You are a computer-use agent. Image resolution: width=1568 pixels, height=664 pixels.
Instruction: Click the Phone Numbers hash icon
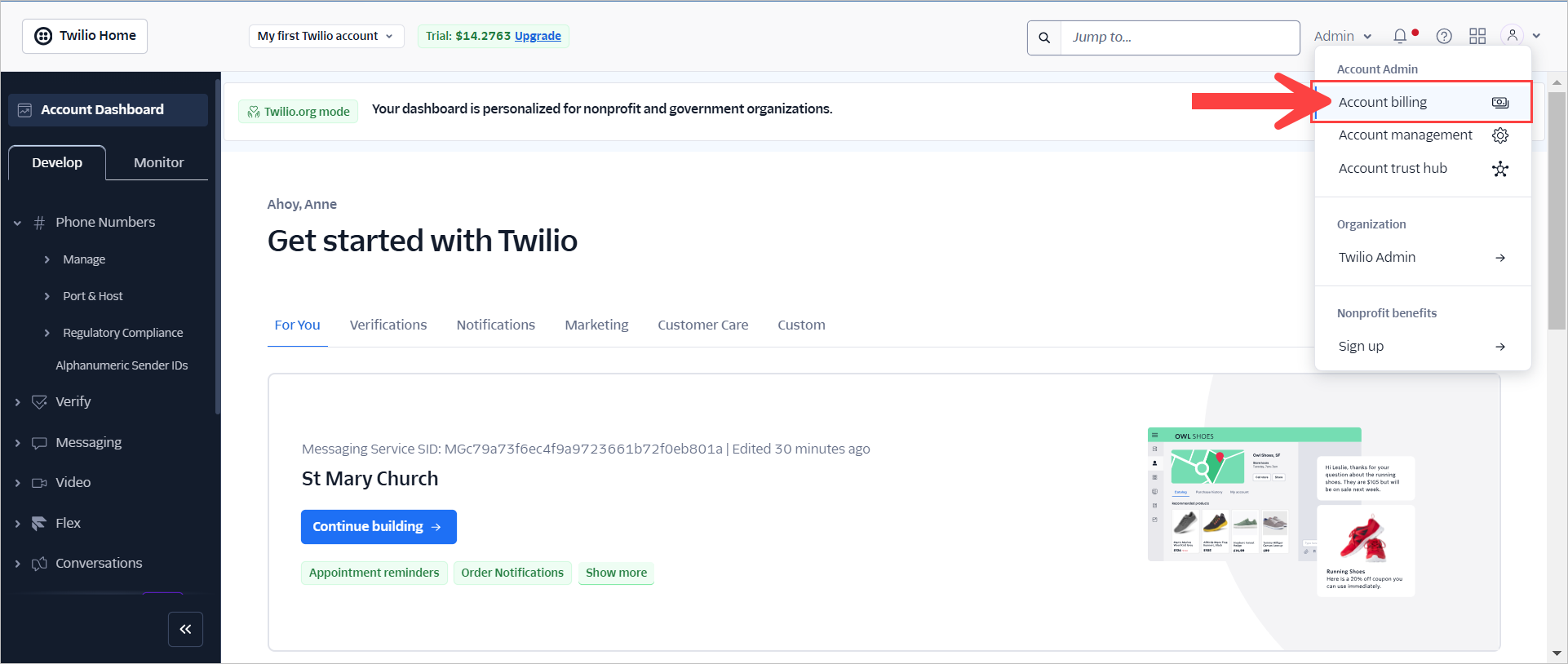click(39, 223)
